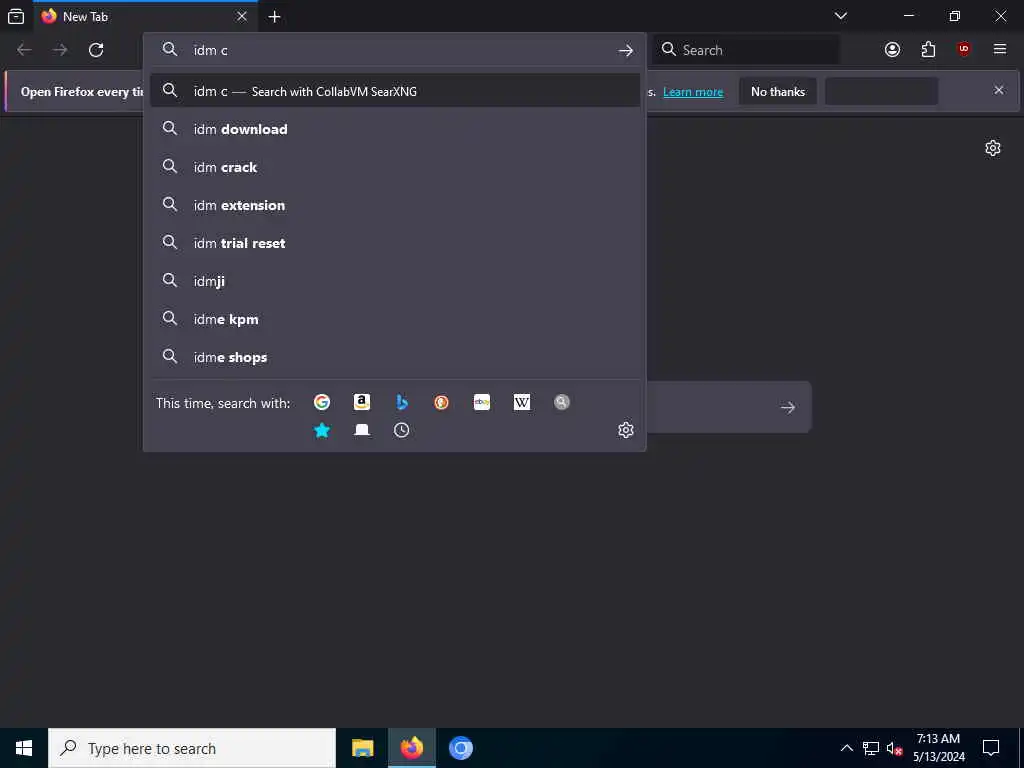Click the No thanks button
Viewport: 1024px width, 768px height.
click(x=778, y=91)
